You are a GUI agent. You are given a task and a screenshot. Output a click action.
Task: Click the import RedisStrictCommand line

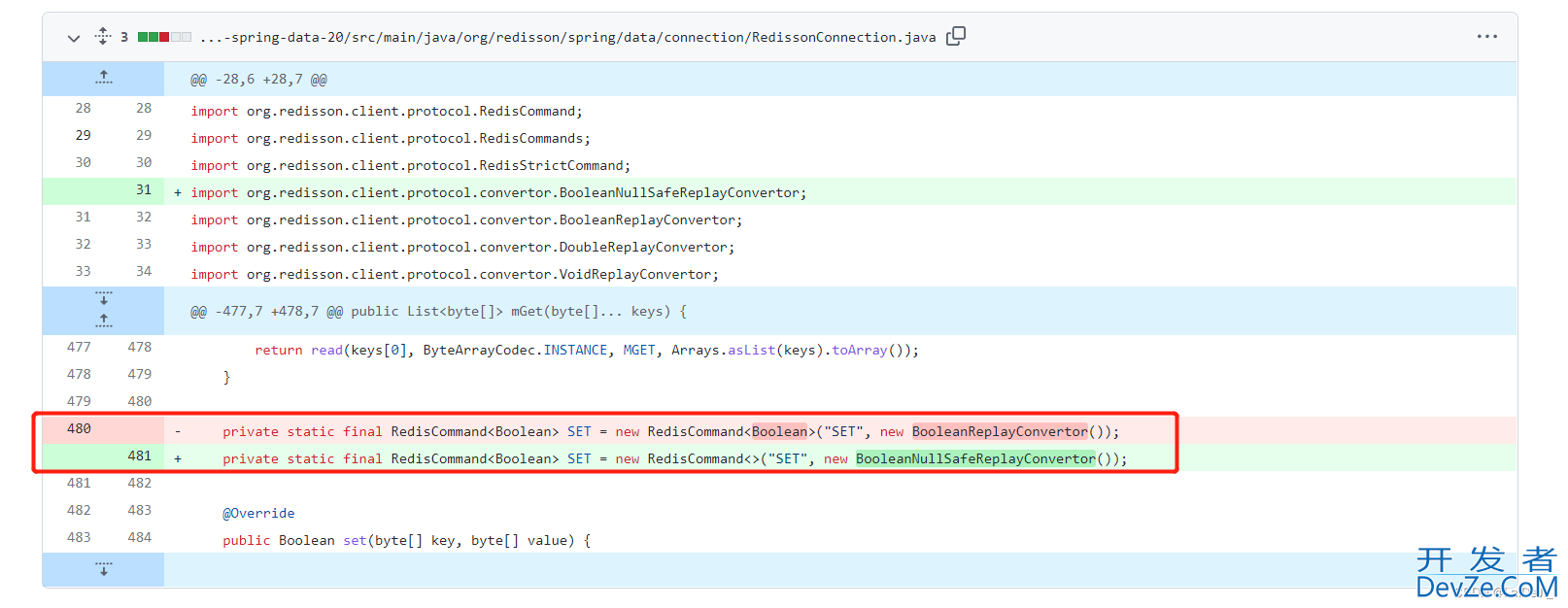(410, 166)
